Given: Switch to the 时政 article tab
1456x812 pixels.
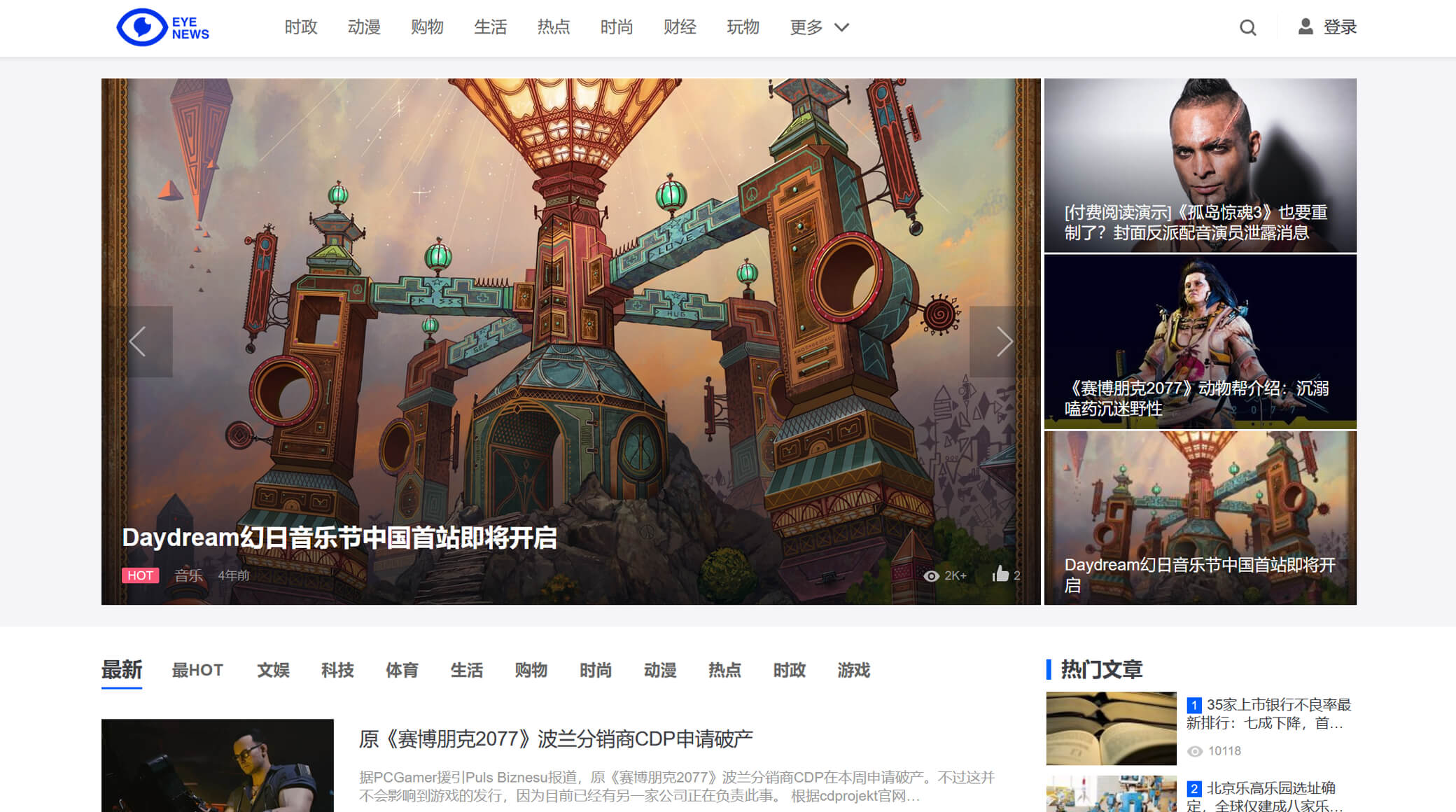Looking at the screenshot, I should 790,670.
